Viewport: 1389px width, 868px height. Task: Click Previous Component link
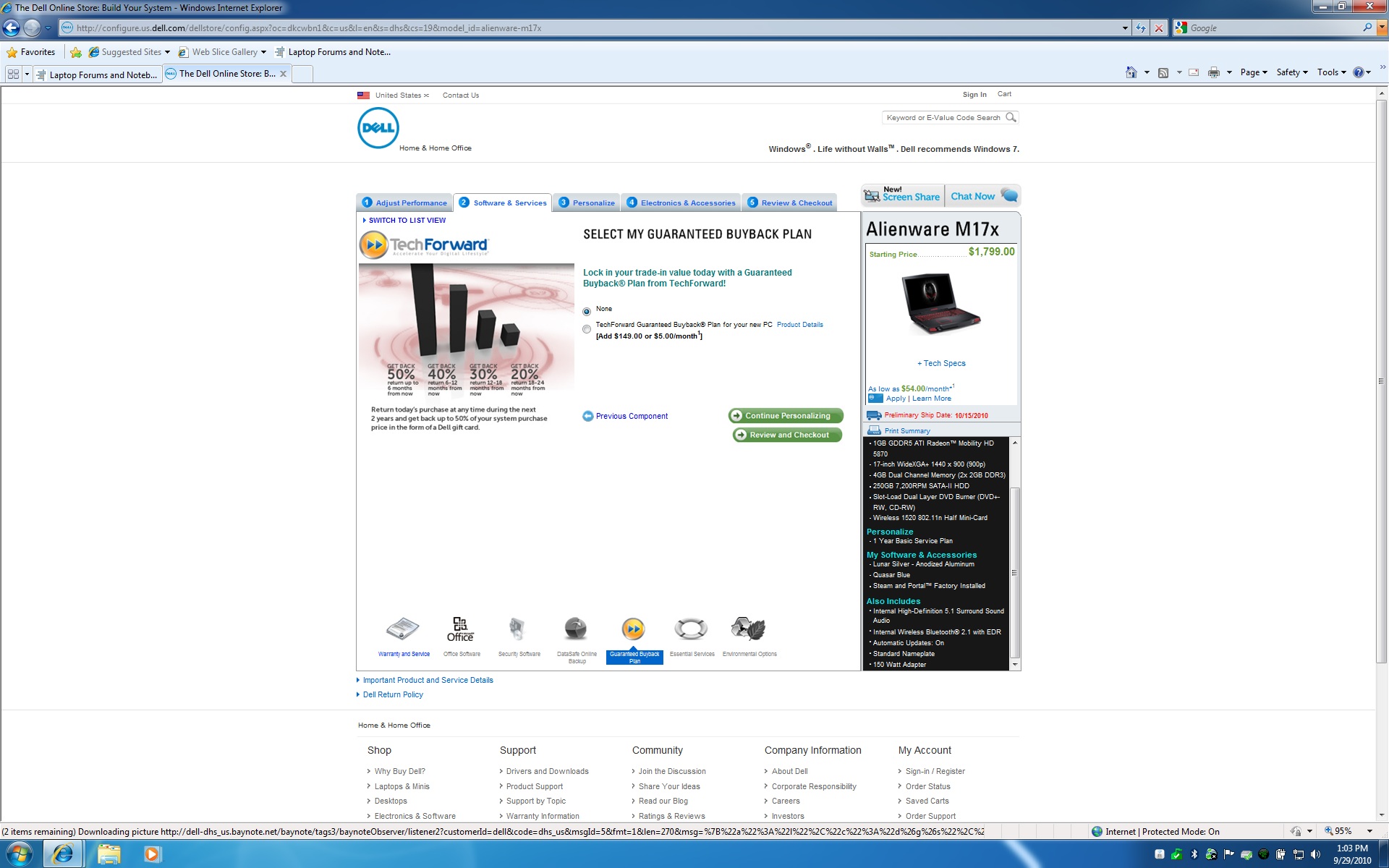[625, 417]
